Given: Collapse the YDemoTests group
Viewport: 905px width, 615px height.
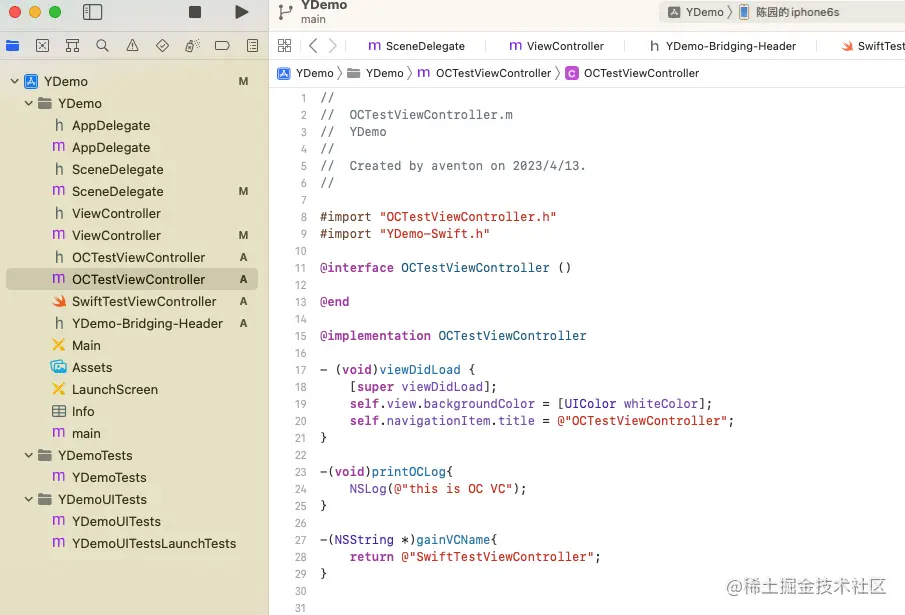Looking at the screenshot, I should (x=28, y=455).
